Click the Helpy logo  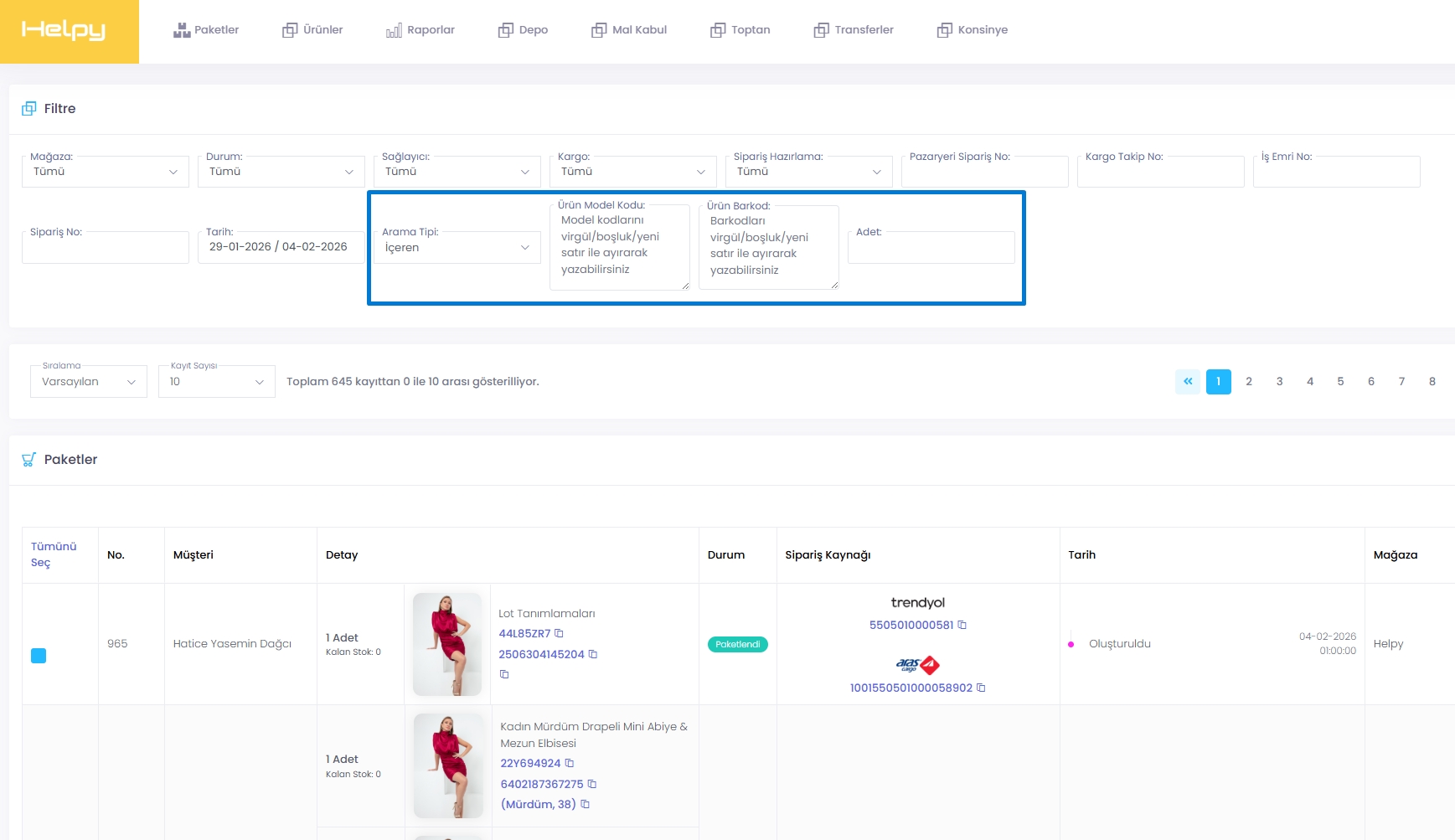pos(64,31)
